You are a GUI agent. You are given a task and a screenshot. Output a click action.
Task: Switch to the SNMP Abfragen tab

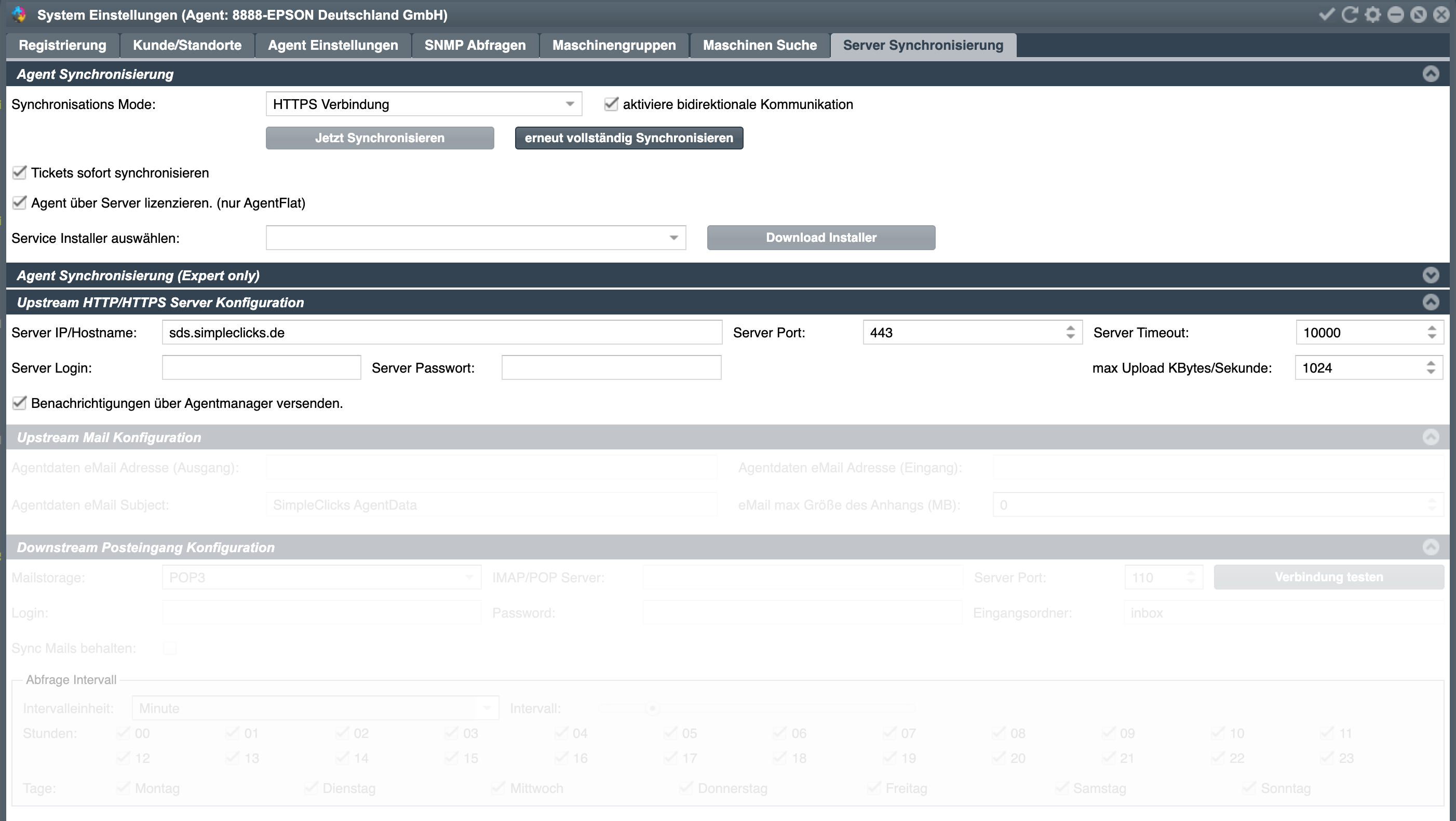coord(475,45)
